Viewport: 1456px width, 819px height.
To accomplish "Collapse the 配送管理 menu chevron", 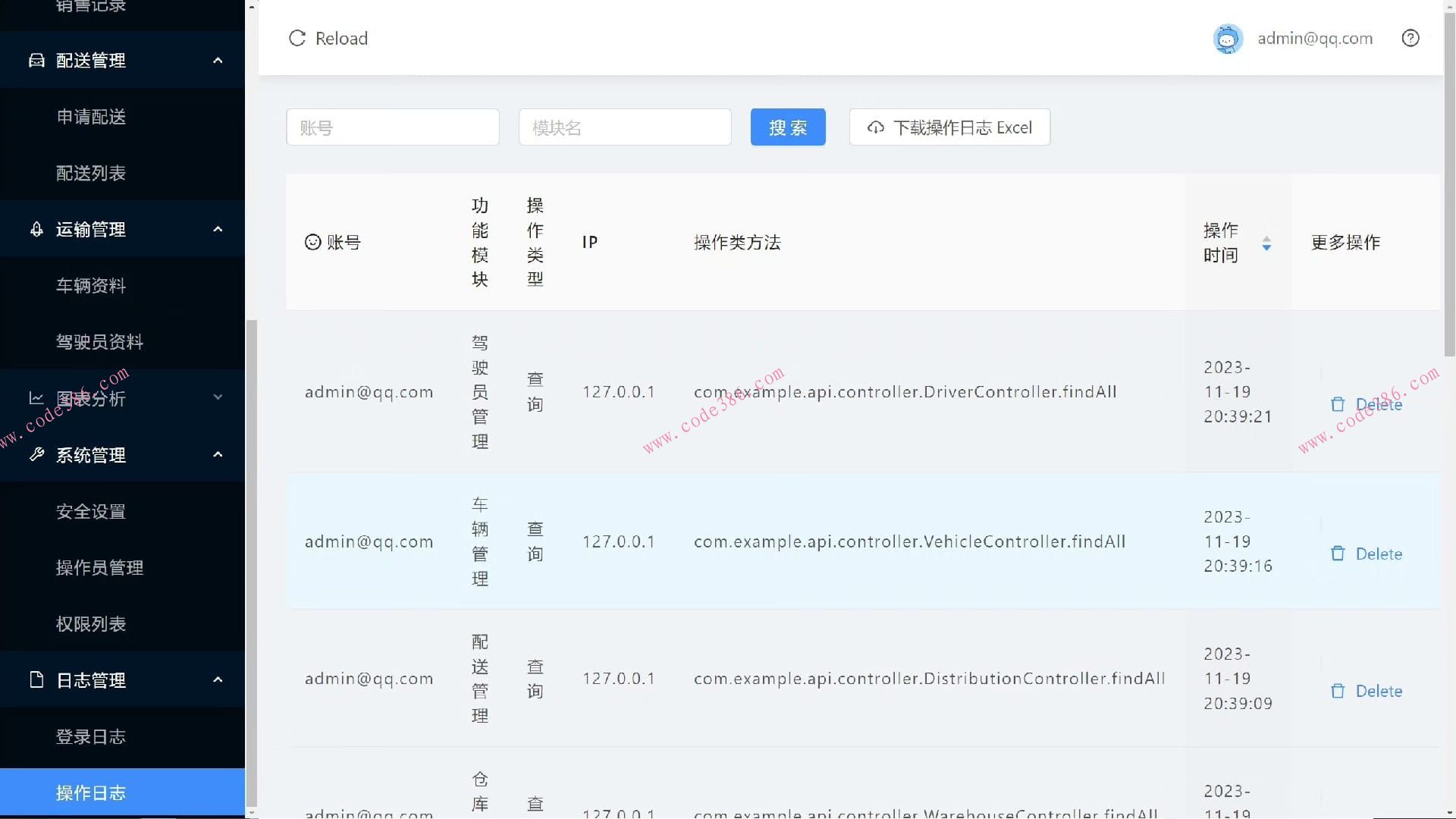I will 218,61.
